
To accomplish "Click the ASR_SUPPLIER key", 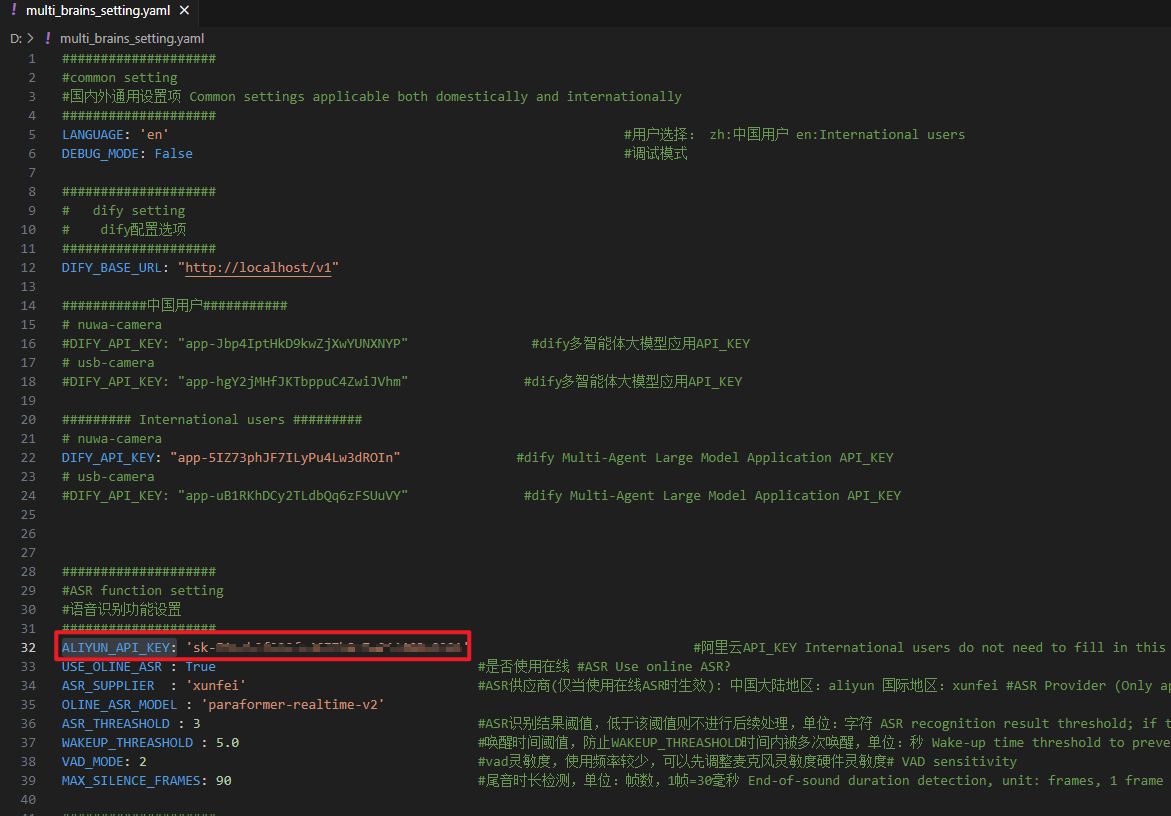I will (108, 685).
